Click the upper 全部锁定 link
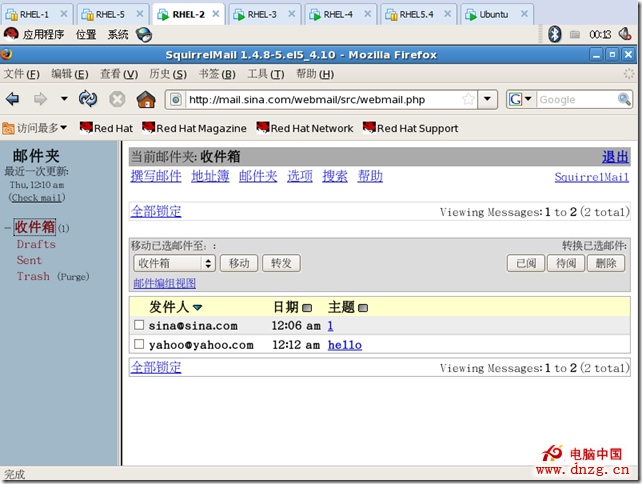Screen dimensions: 642x484 coord(156,212)
